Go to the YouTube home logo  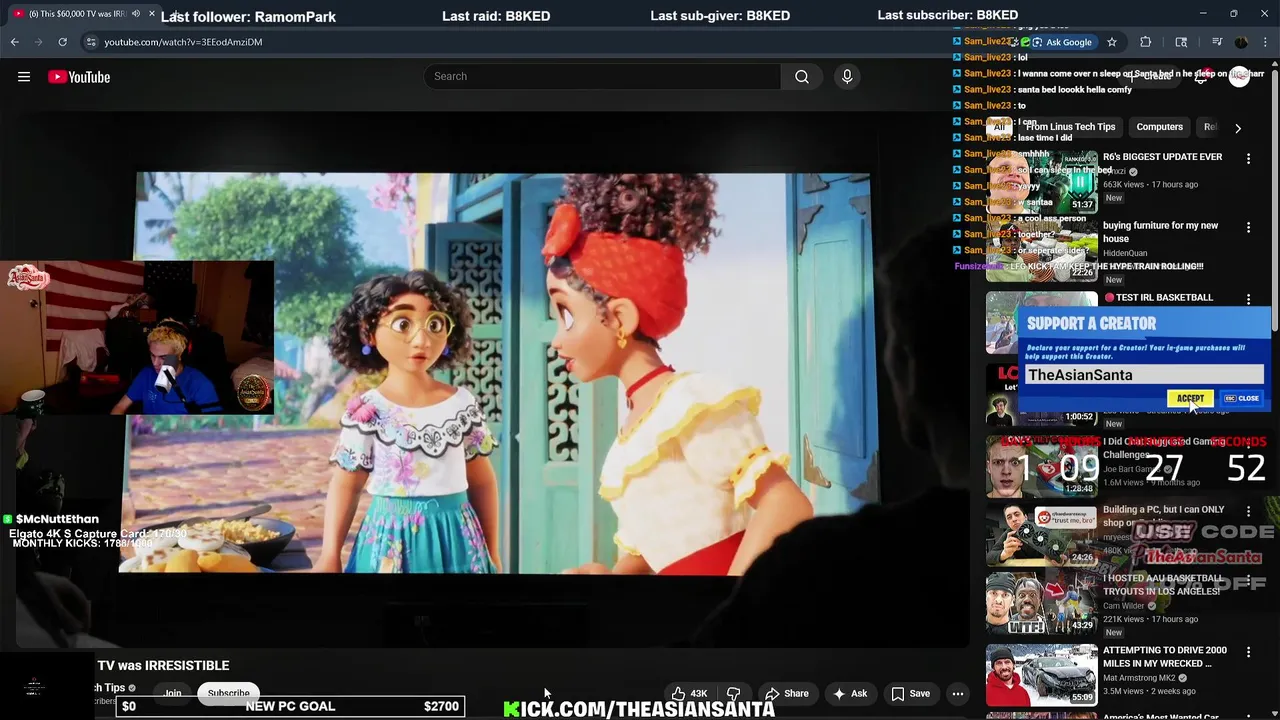79,77
